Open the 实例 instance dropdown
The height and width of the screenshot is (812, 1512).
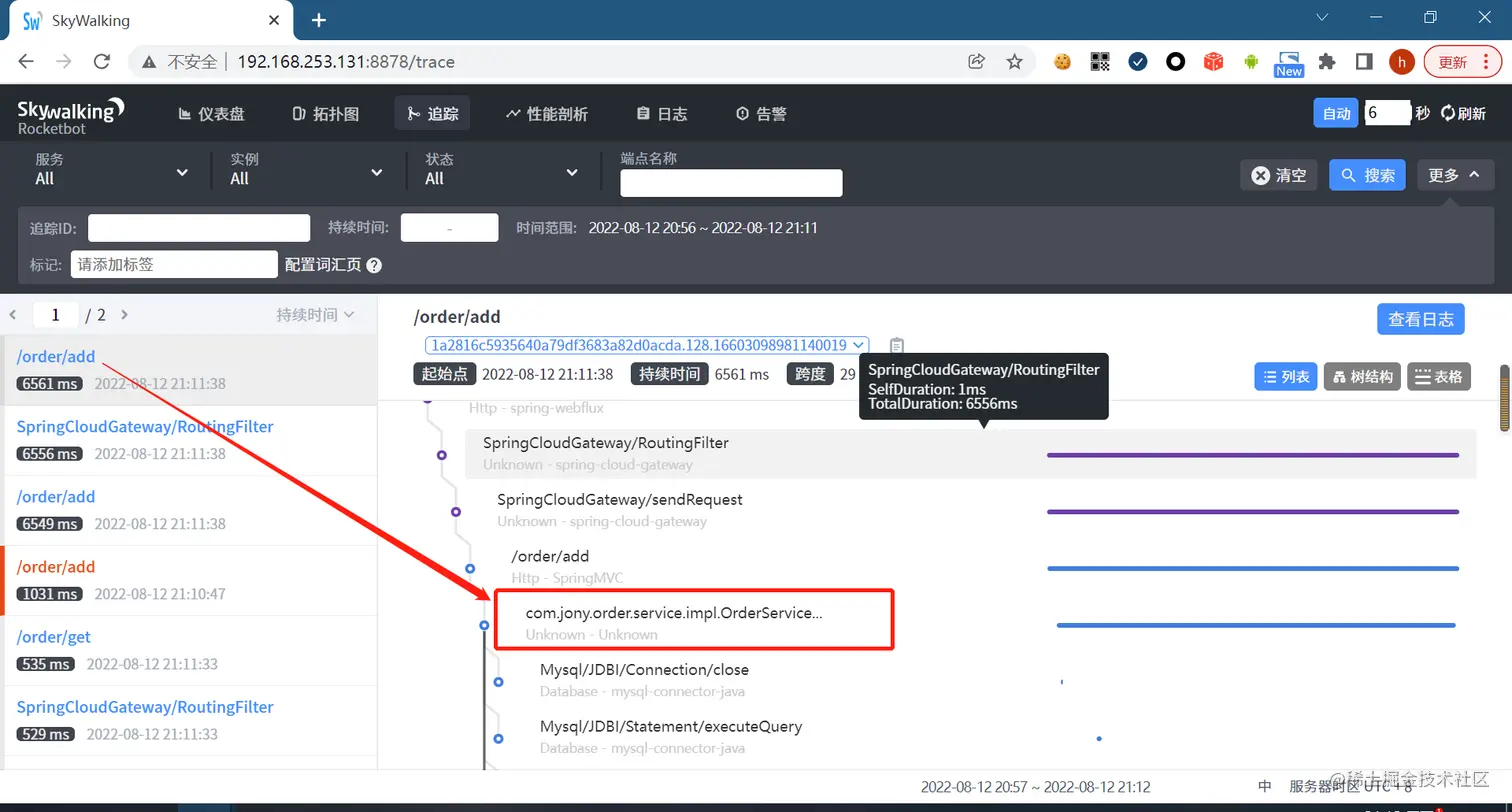(x=306, y=170)
